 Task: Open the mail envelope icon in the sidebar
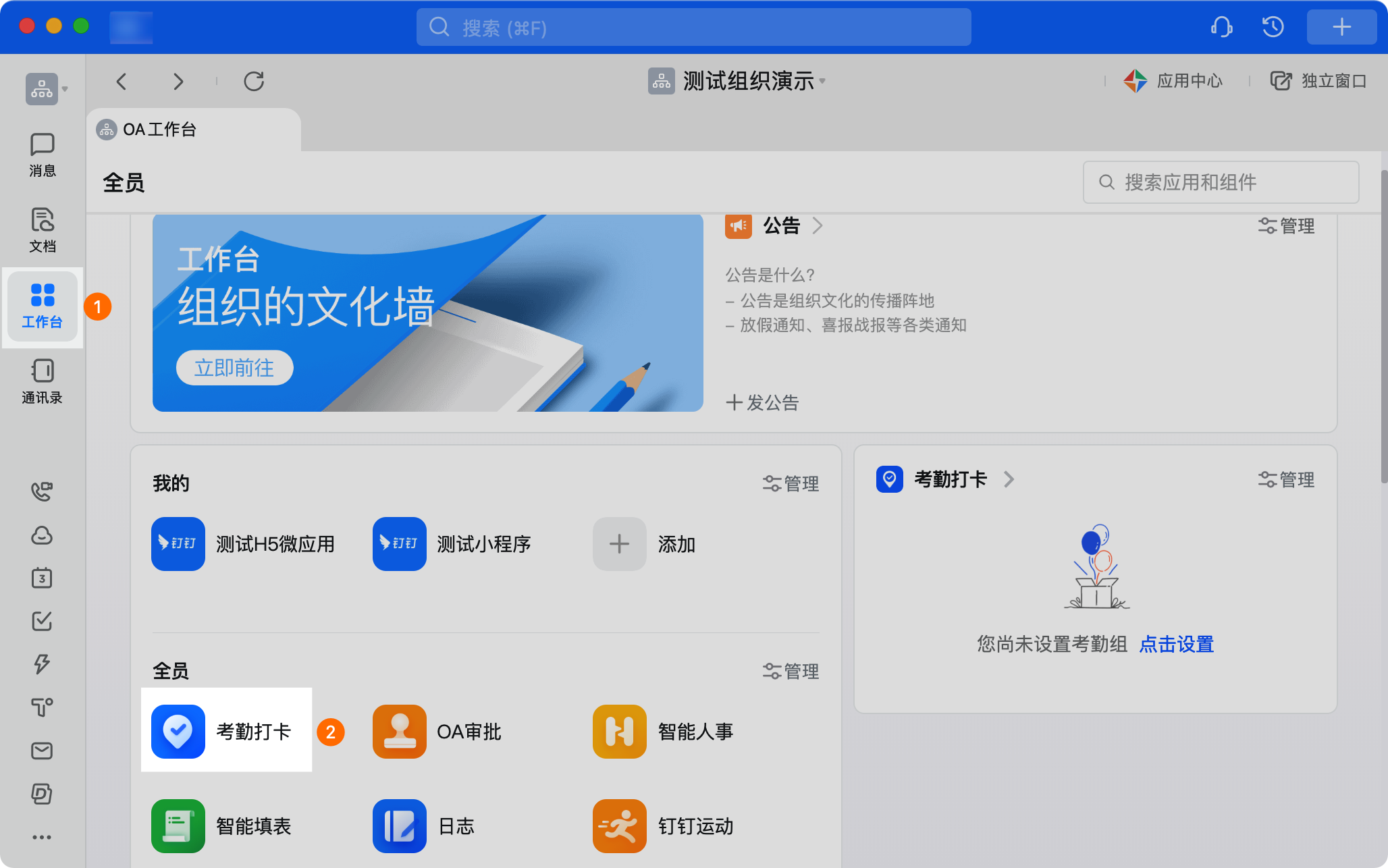[42, 751]
